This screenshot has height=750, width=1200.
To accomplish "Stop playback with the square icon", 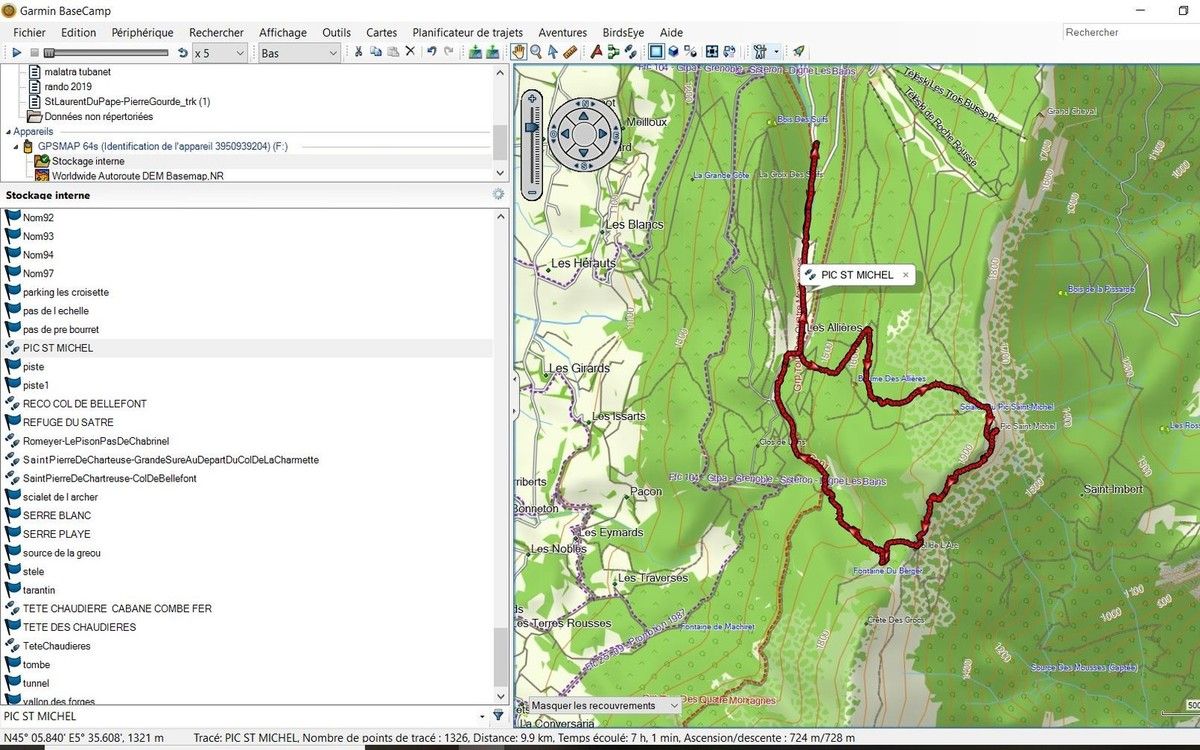I will click(x=34, y=52).
